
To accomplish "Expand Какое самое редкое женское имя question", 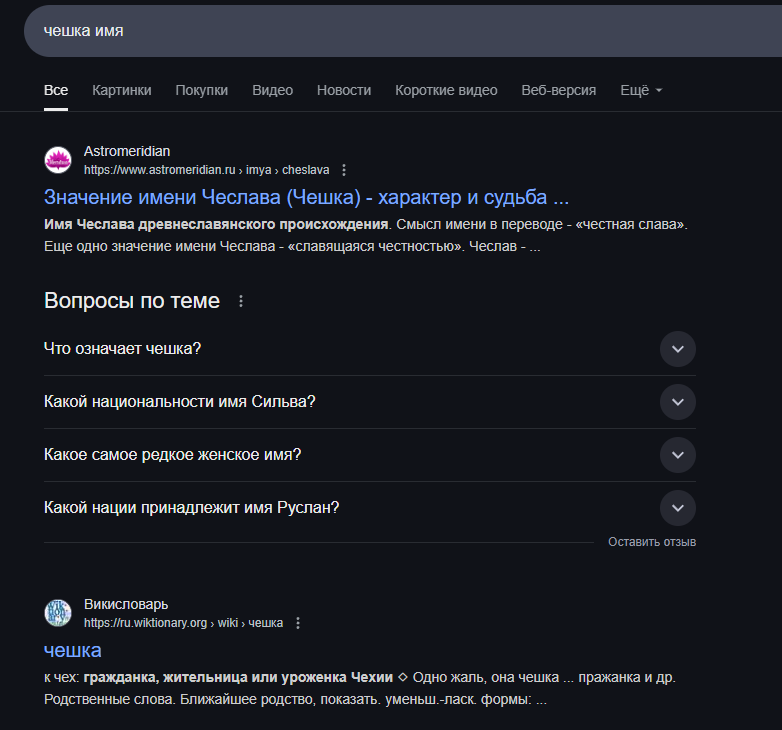I will pos(677,455).
